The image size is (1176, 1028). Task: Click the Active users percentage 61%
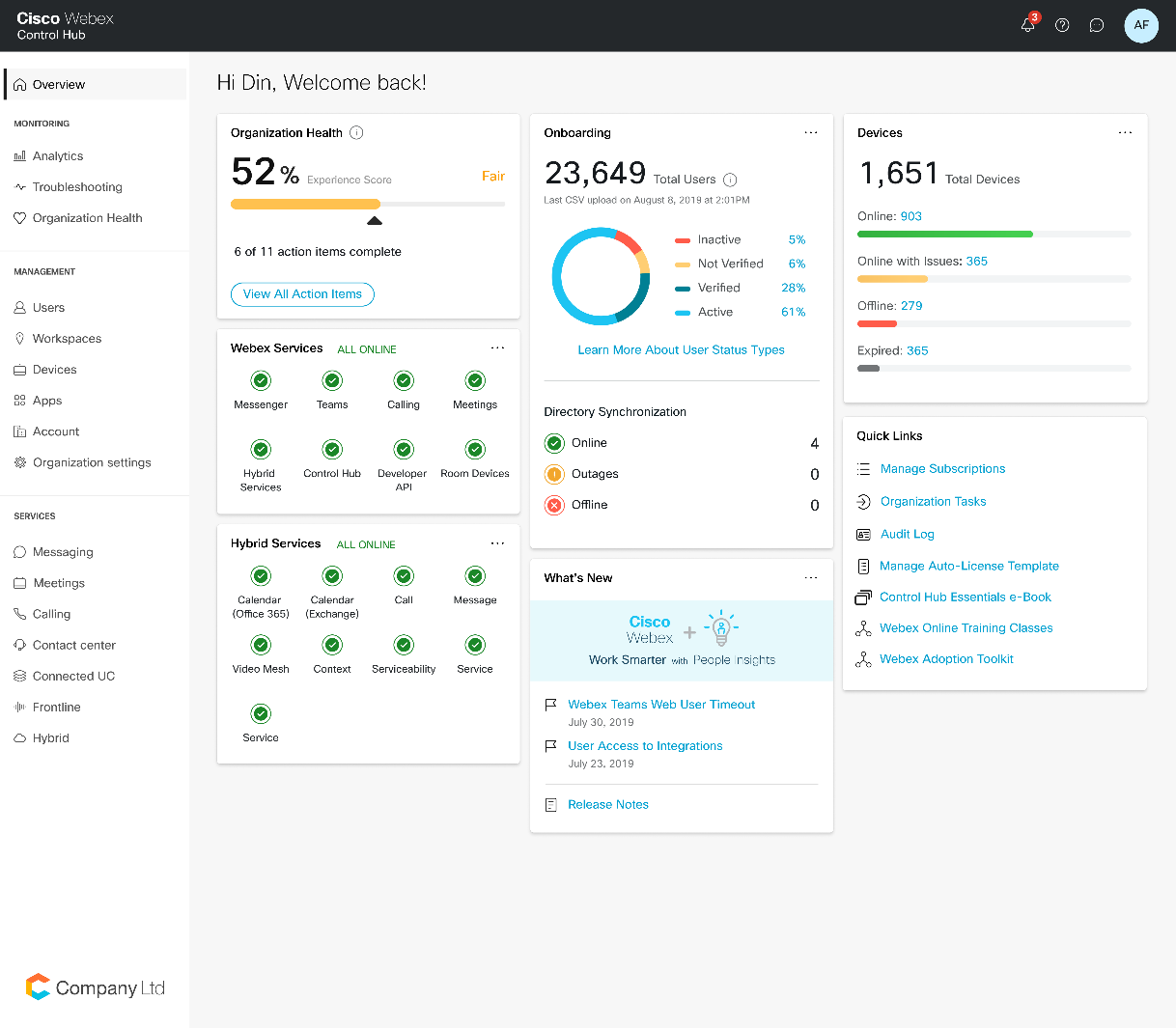(794, 313)
